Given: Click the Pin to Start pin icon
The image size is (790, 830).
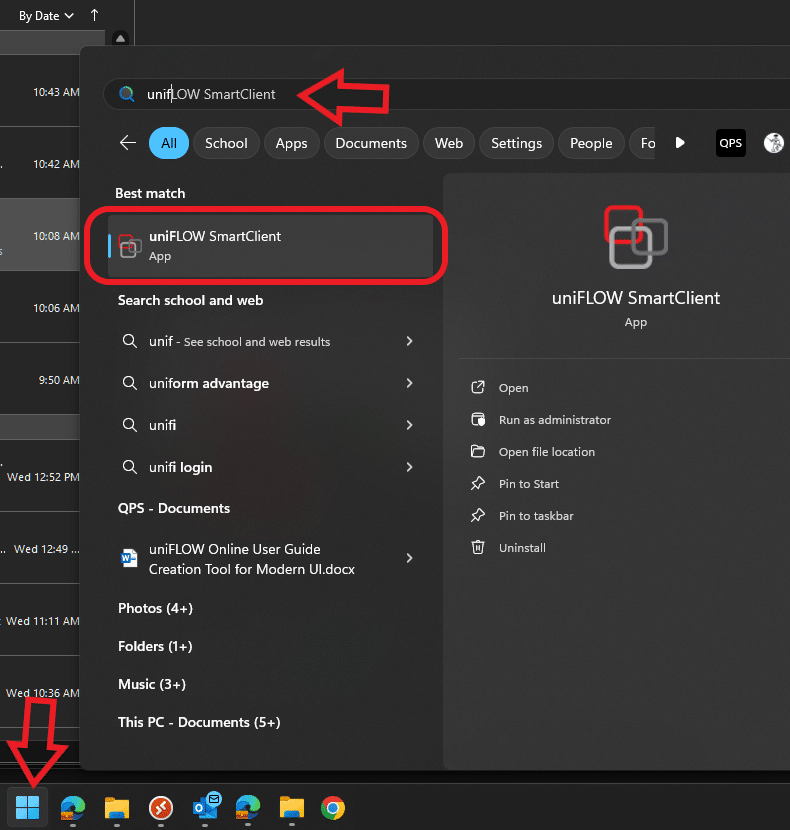Looking at the screenshot, I should pyautogui.click(x=478, y=483).
